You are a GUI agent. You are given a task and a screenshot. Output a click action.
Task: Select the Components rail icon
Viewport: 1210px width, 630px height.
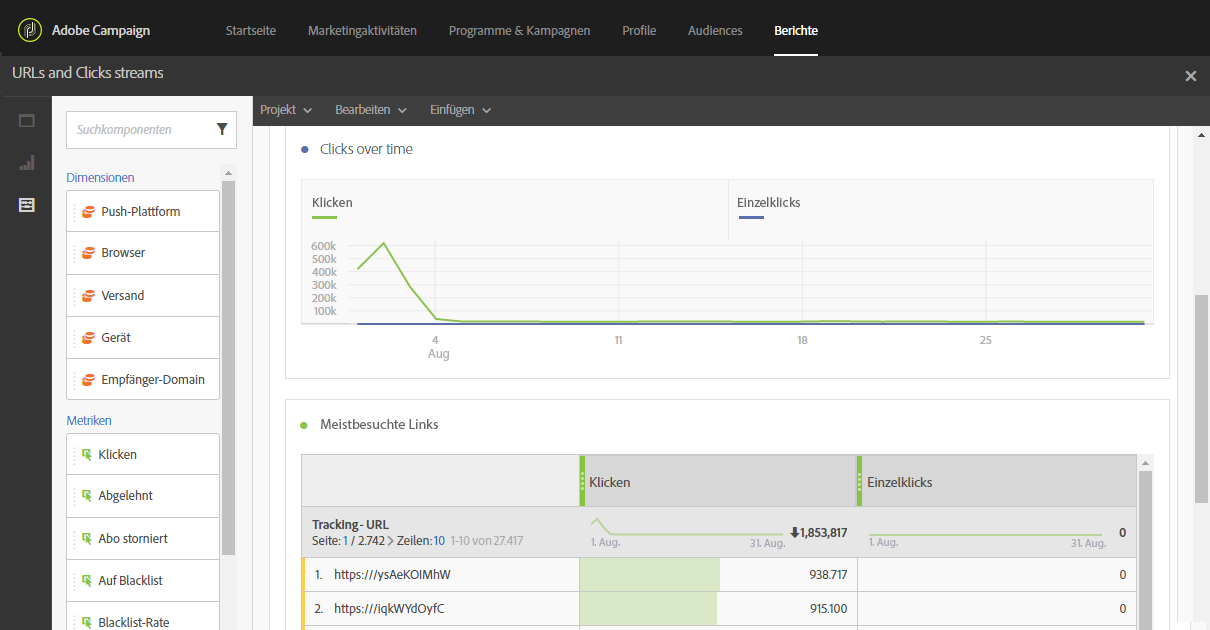[x=27, y=204]
